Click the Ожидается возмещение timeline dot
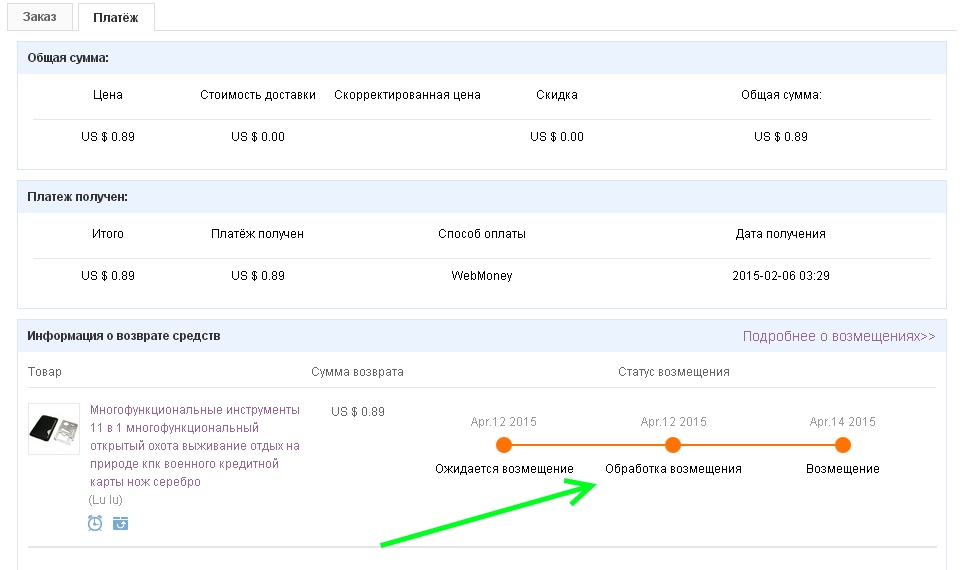The width and height of the screenshot is (967, 570). [x=504, y=445]
